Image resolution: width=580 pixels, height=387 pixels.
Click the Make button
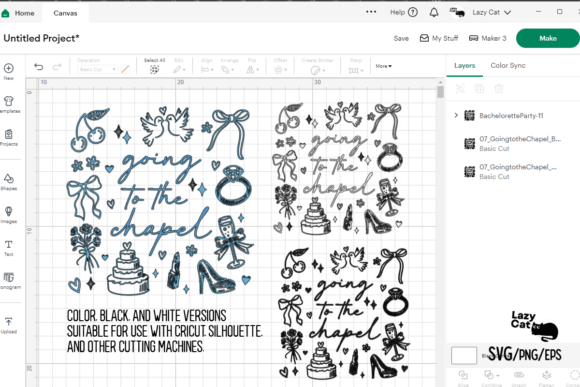548,38
